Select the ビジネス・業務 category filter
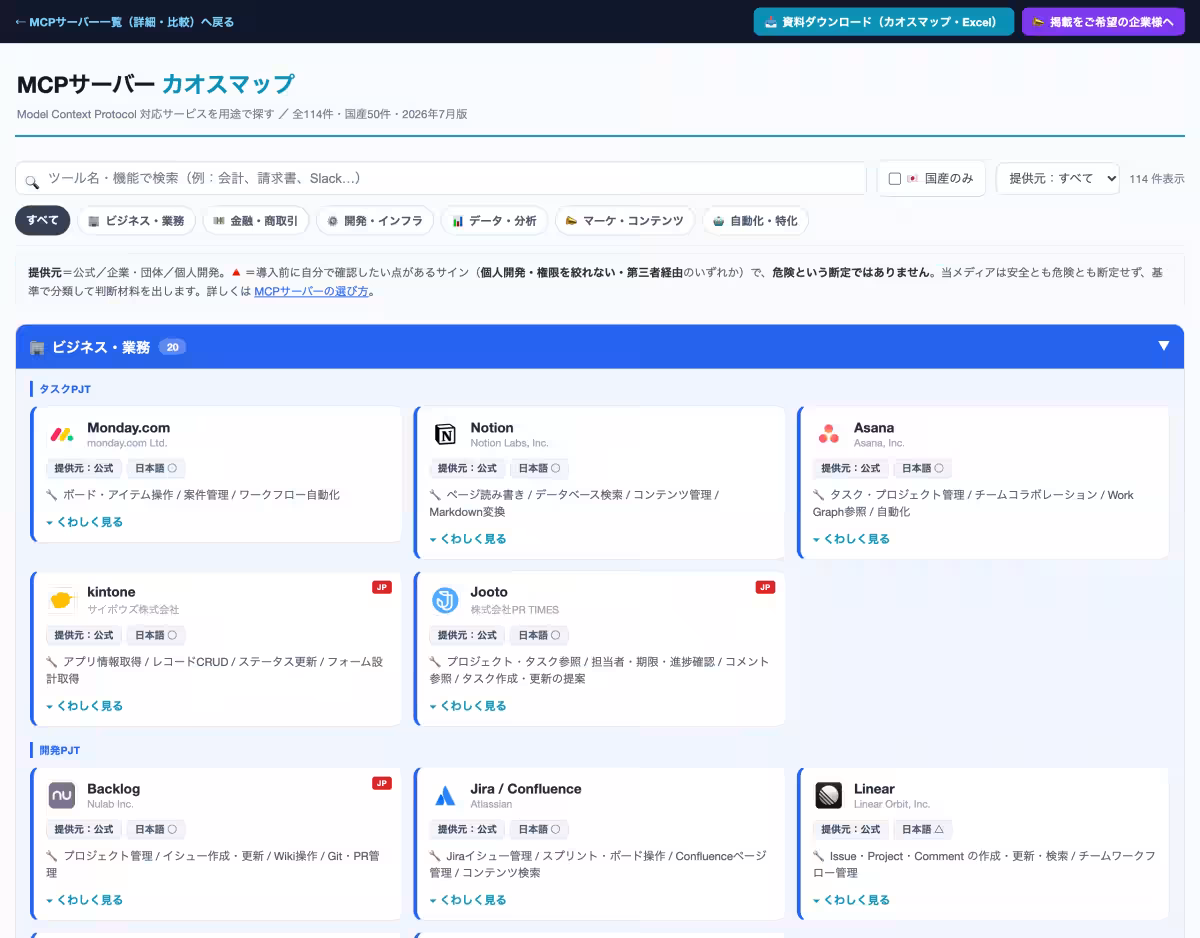This screenshot has height=938, width=1200. coord(136,221)
